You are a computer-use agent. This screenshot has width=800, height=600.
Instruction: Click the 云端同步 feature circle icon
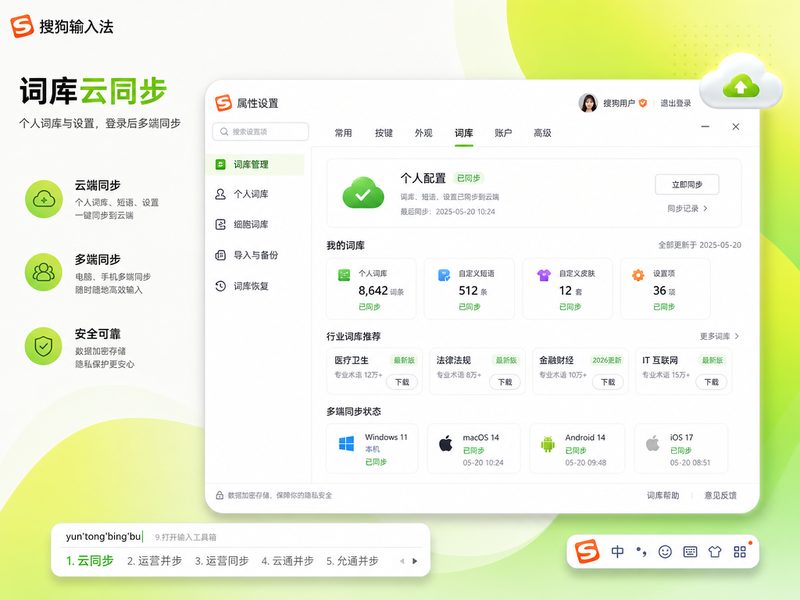(44, 199)
